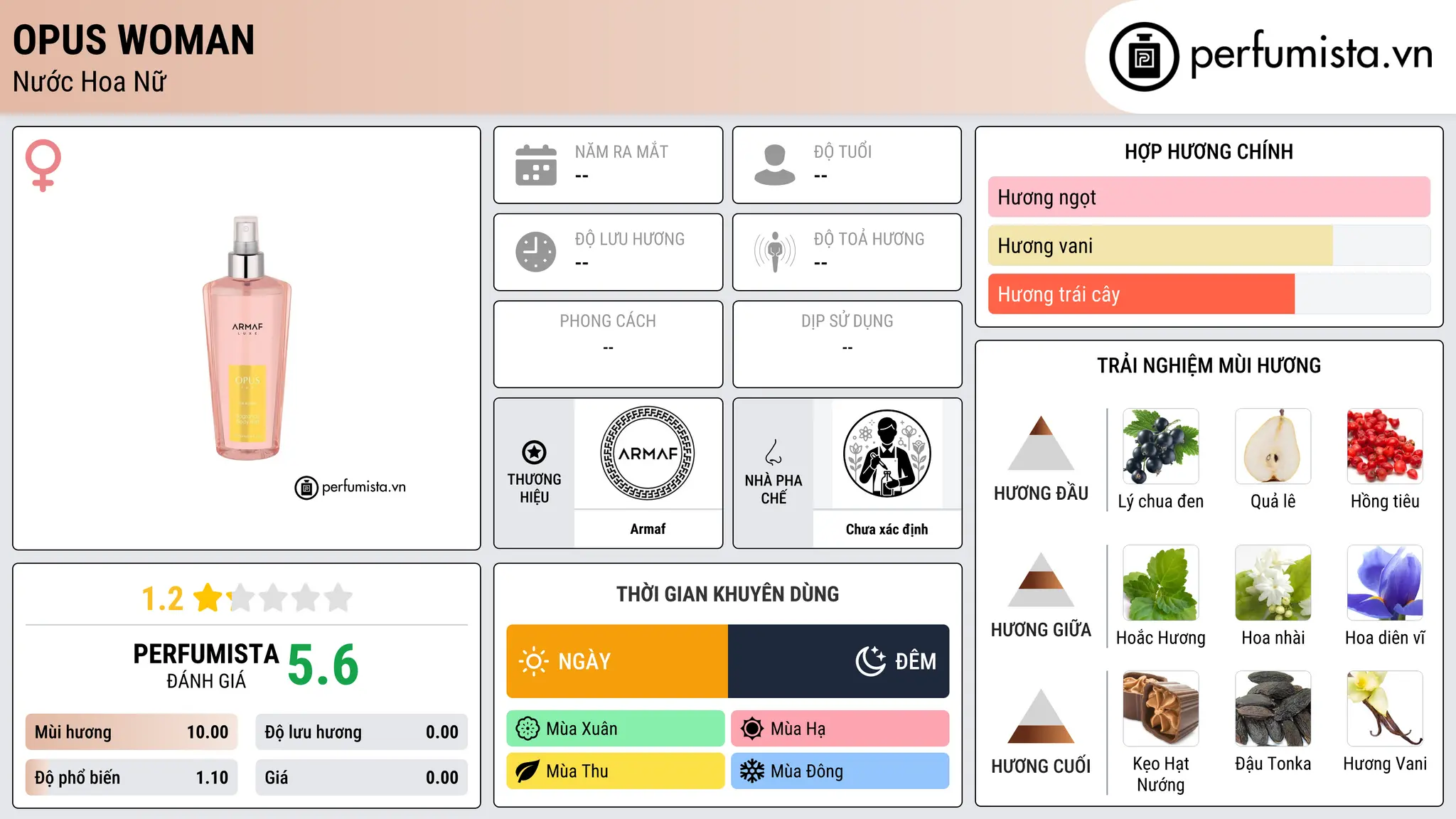Select the Ngày daytime segment

[617, 661]
